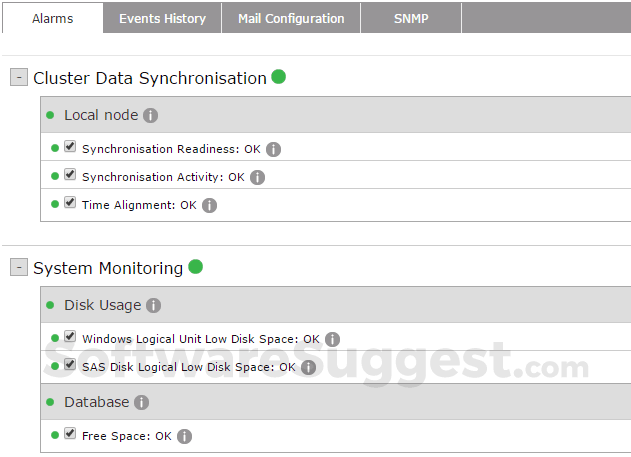Toggle the Time Alignment checkbox
The height and width of the screenshot is (457, 631).
pos(70,202)
